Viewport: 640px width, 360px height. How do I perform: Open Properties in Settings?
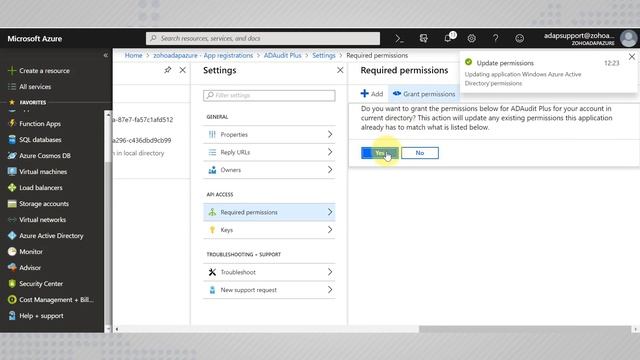pos(269,134)
